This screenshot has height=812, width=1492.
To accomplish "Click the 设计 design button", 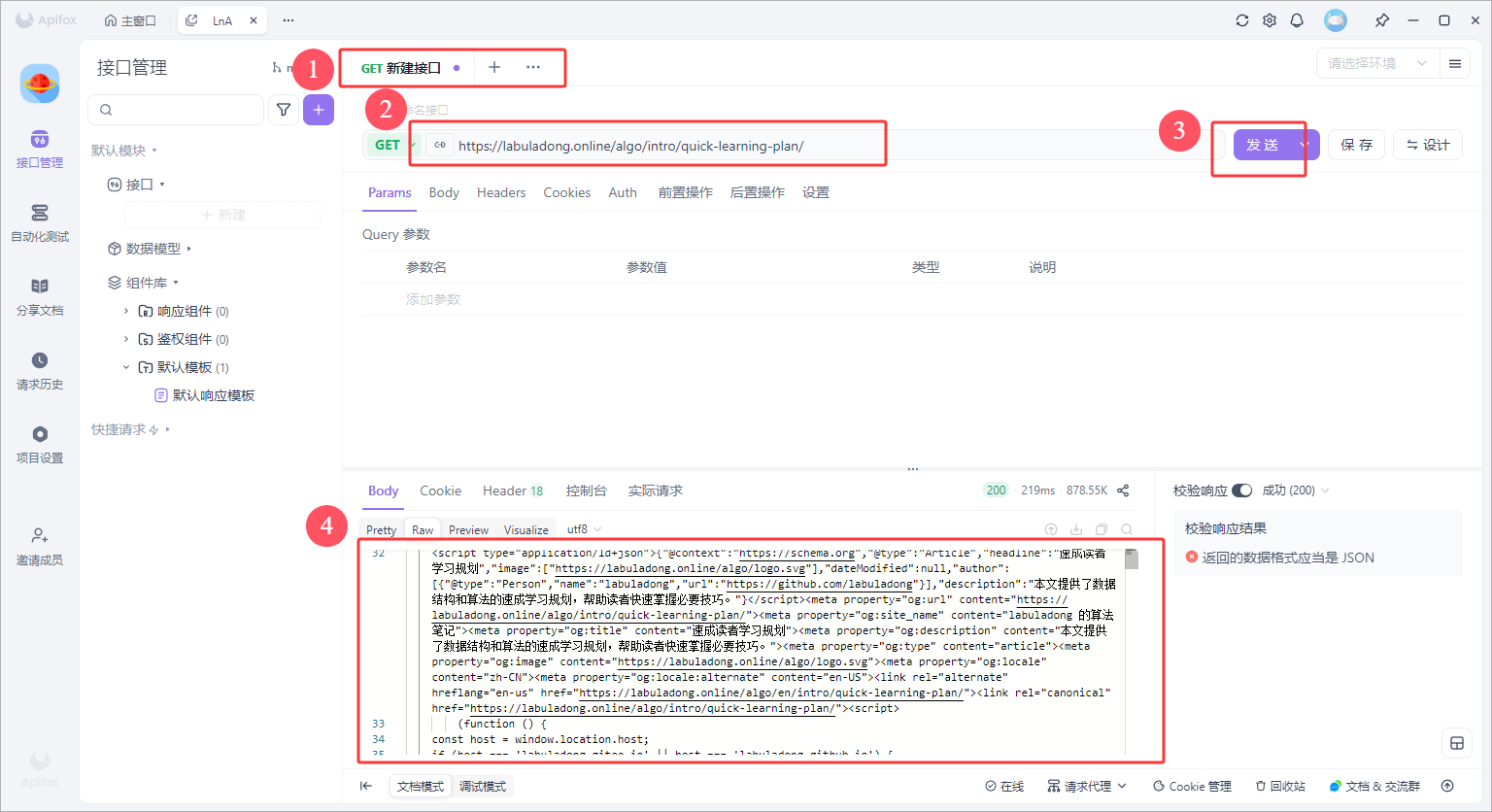I will tap(1428, 145).
